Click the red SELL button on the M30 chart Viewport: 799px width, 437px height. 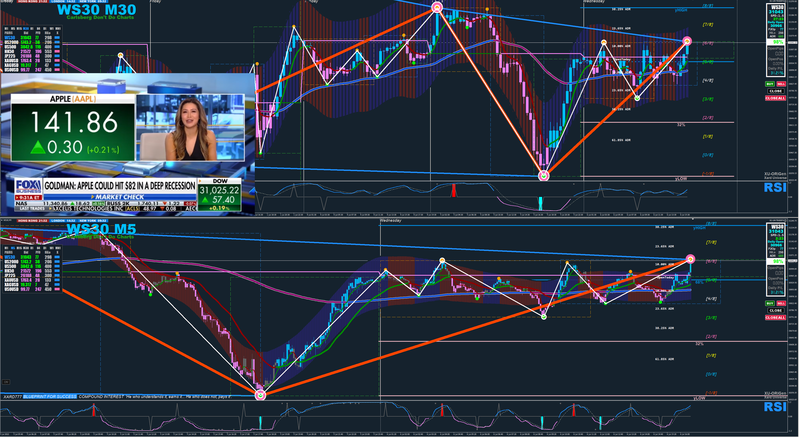coord(781,84)
